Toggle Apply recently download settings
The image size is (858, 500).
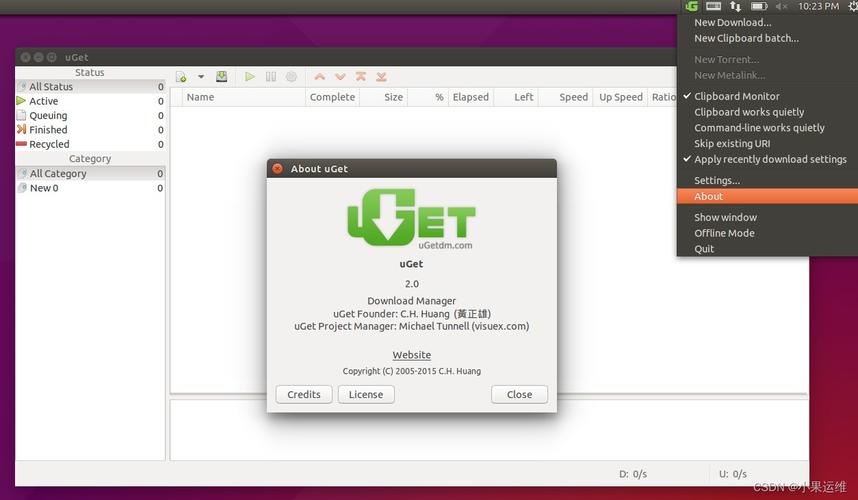click(x=767, y=159)
